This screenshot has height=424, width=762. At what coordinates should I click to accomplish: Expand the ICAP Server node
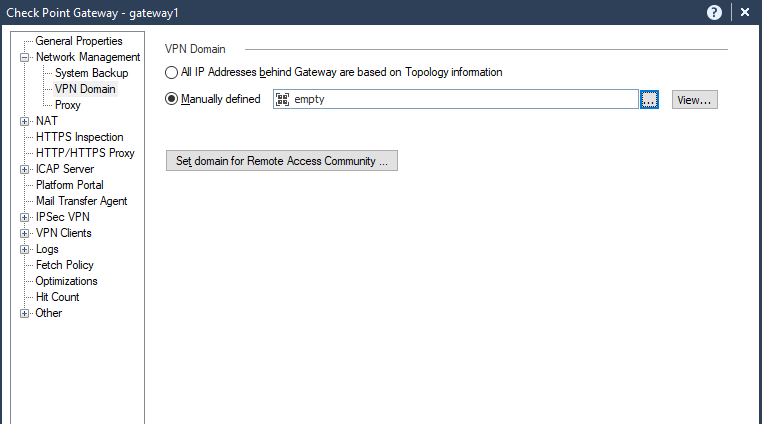(25, 169)
